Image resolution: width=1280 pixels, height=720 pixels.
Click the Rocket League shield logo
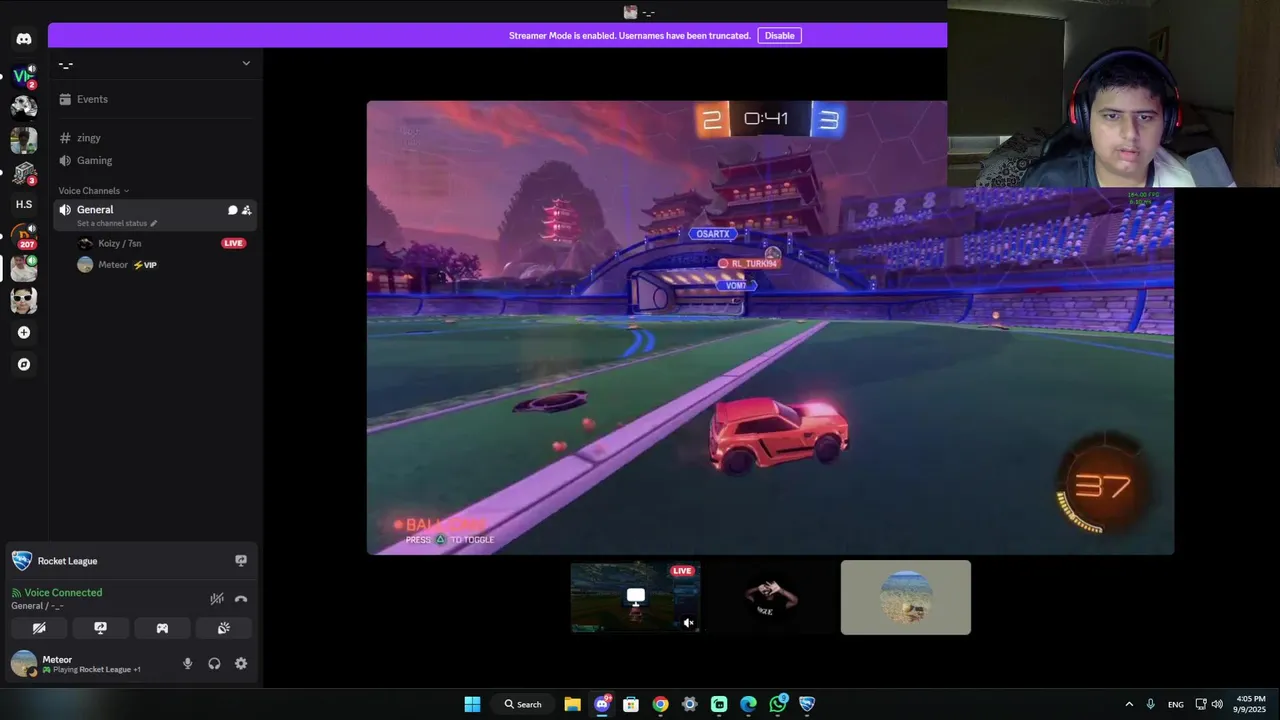(22, 561)
